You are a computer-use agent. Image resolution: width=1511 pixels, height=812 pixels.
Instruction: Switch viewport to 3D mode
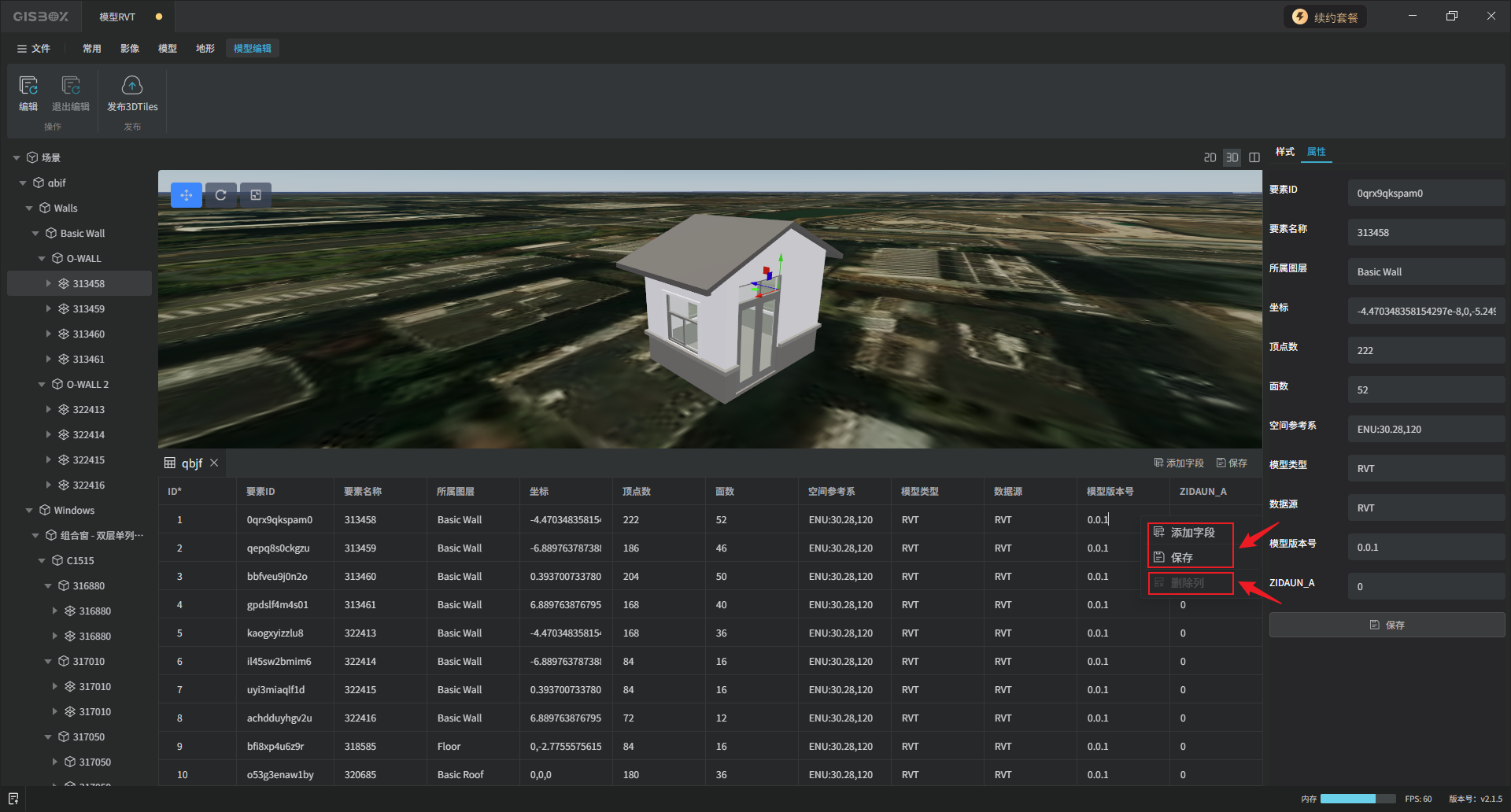1232,157
